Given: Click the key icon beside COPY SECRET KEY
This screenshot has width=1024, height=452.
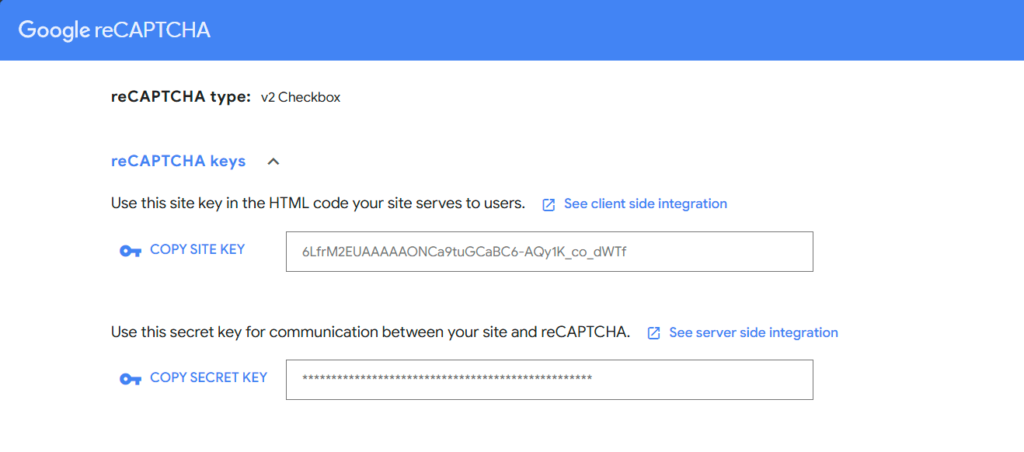Looking at the screenshot, I should (x=130, y=379).
